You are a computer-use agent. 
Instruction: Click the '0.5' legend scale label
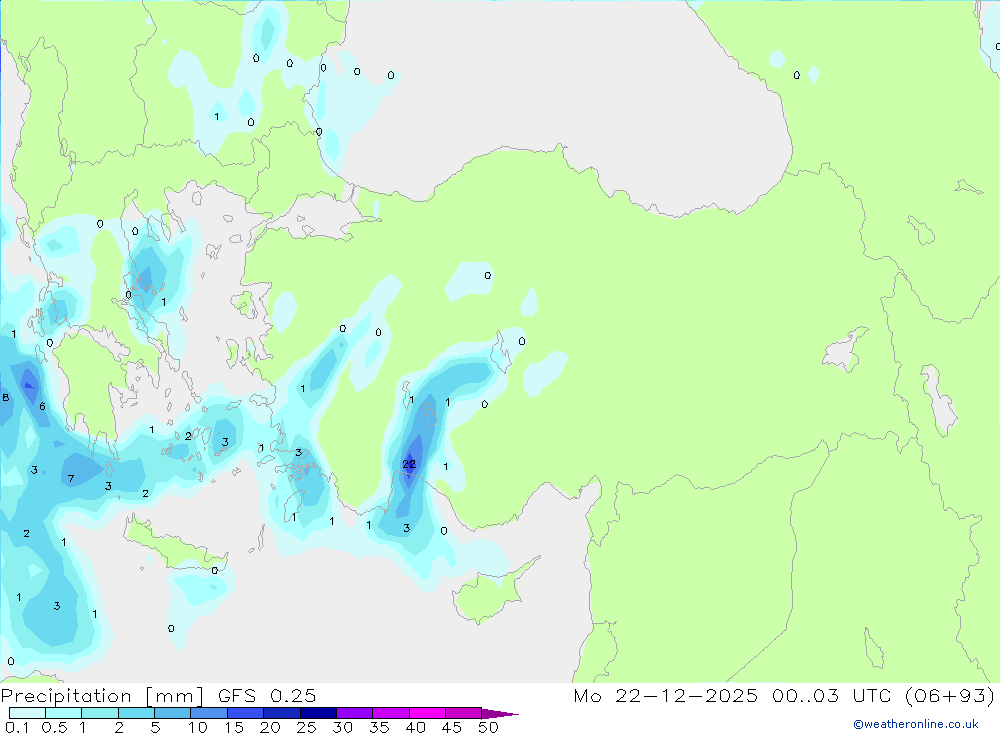point(54,727)
